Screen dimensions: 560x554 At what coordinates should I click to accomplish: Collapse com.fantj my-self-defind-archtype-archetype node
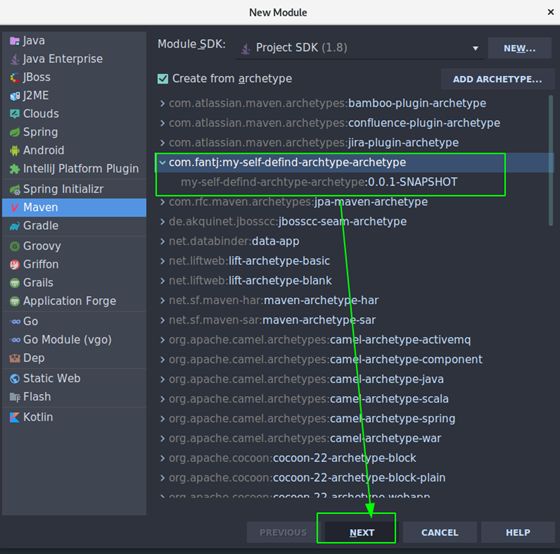(162, 163)
